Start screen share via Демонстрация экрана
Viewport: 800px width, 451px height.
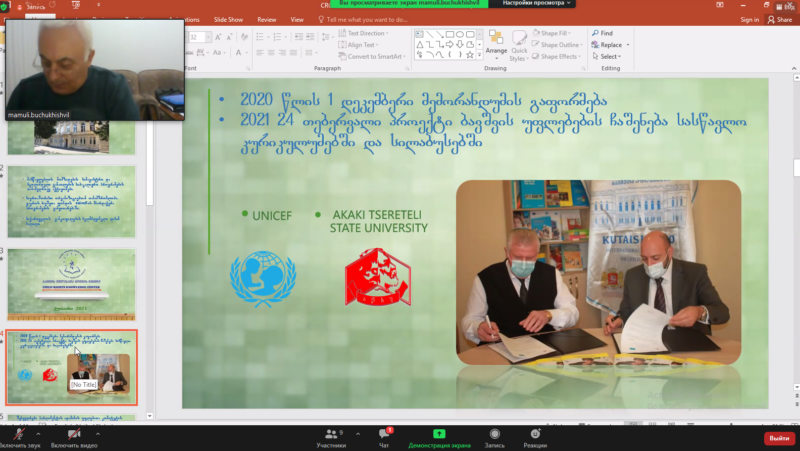click(439, 438)
